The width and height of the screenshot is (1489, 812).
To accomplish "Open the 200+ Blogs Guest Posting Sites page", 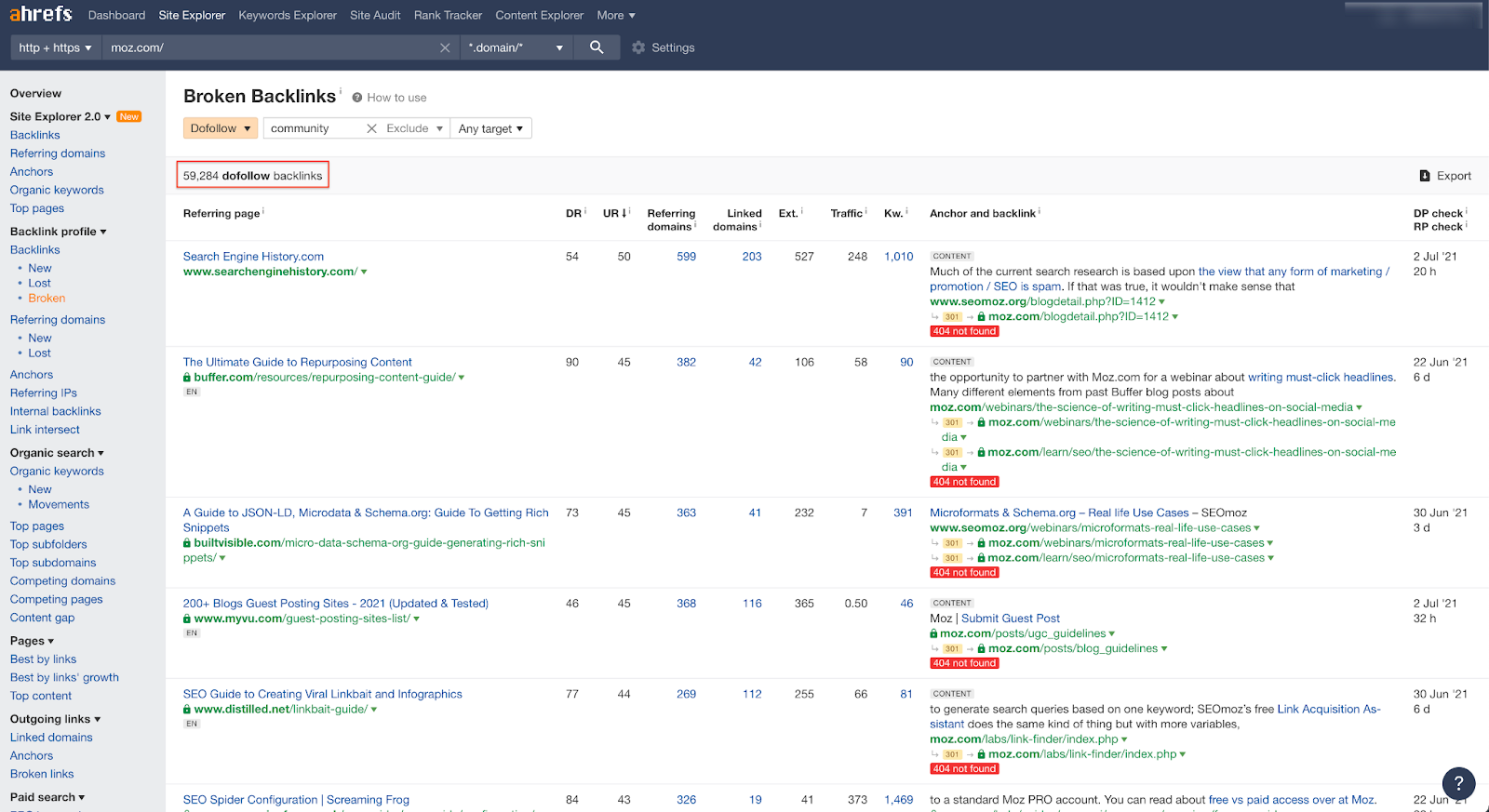I will 336,604.
